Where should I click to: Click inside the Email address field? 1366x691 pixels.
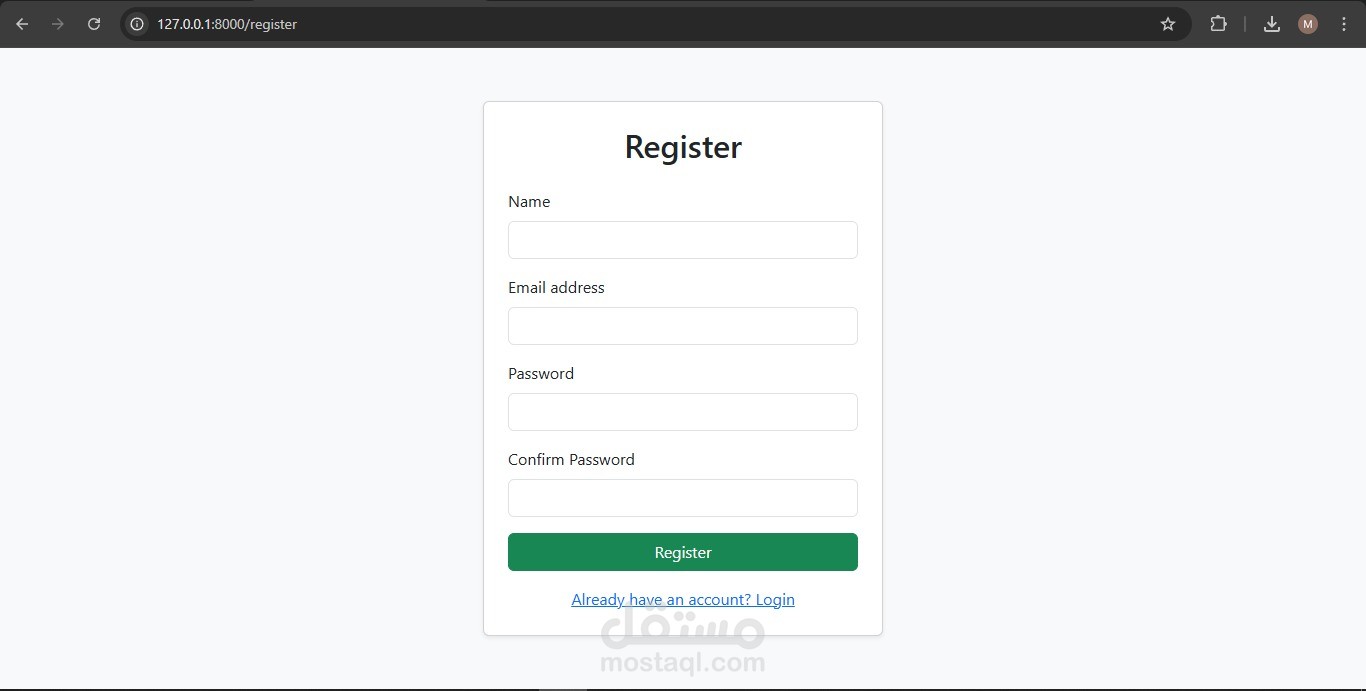[x=683, y=326]
